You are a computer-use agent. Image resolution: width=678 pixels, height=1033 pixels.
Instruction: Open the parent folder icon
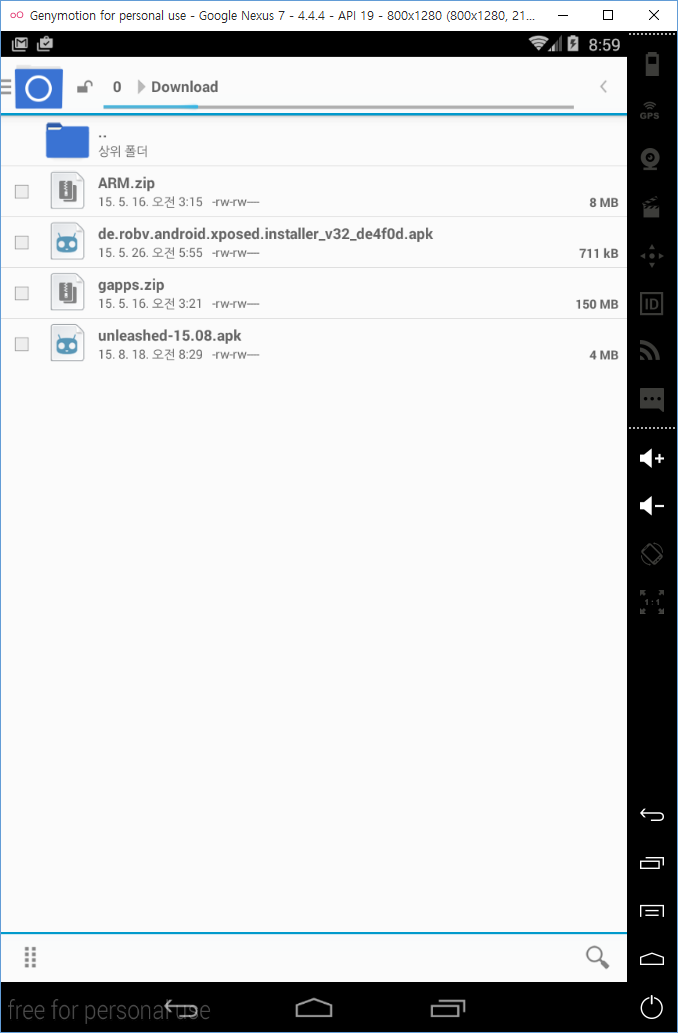click(x=67, y=140)
